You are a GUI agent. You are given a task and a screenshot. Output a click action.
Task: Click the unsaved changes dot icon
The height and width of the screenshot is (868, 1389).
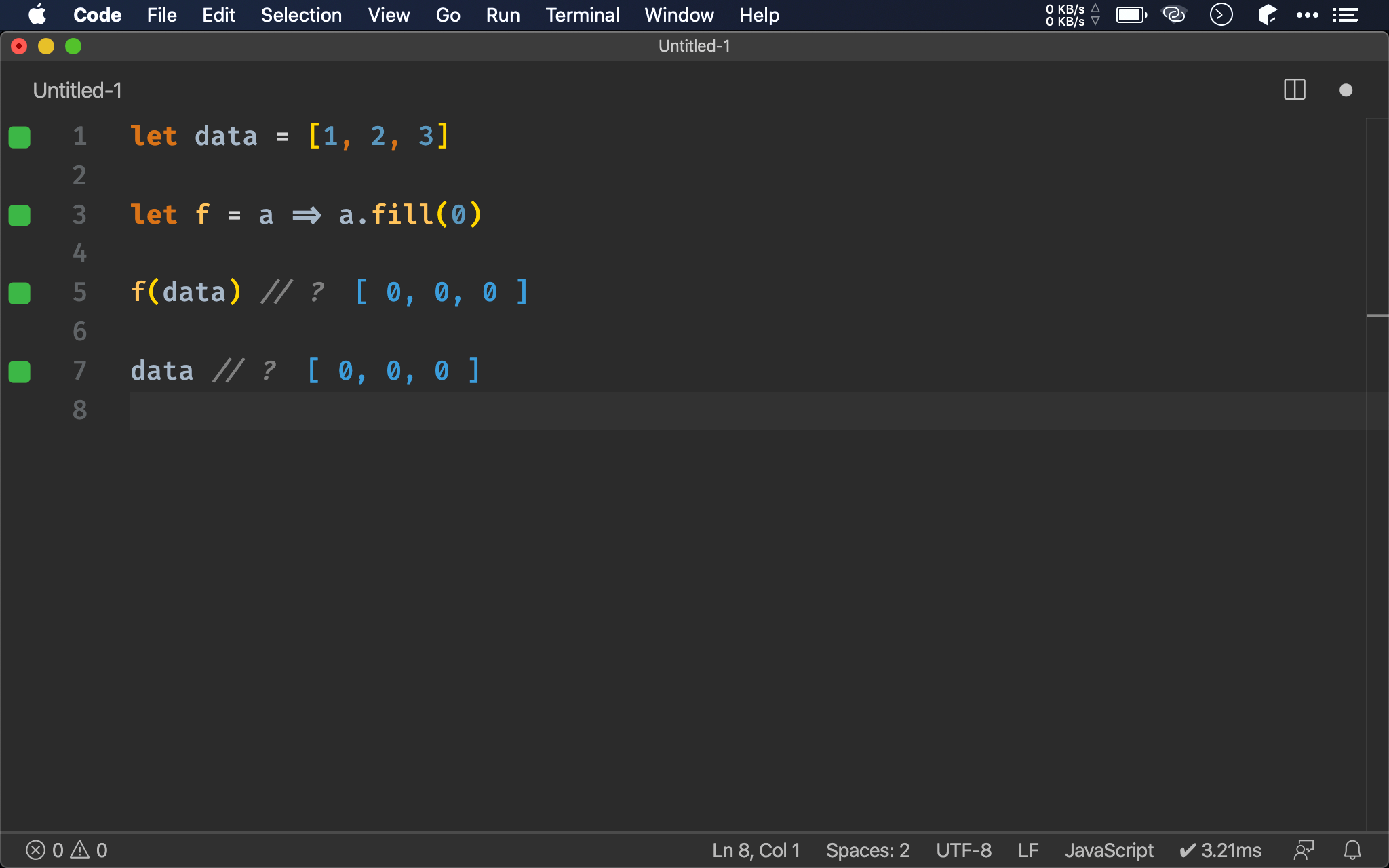tap(1346, 90)
